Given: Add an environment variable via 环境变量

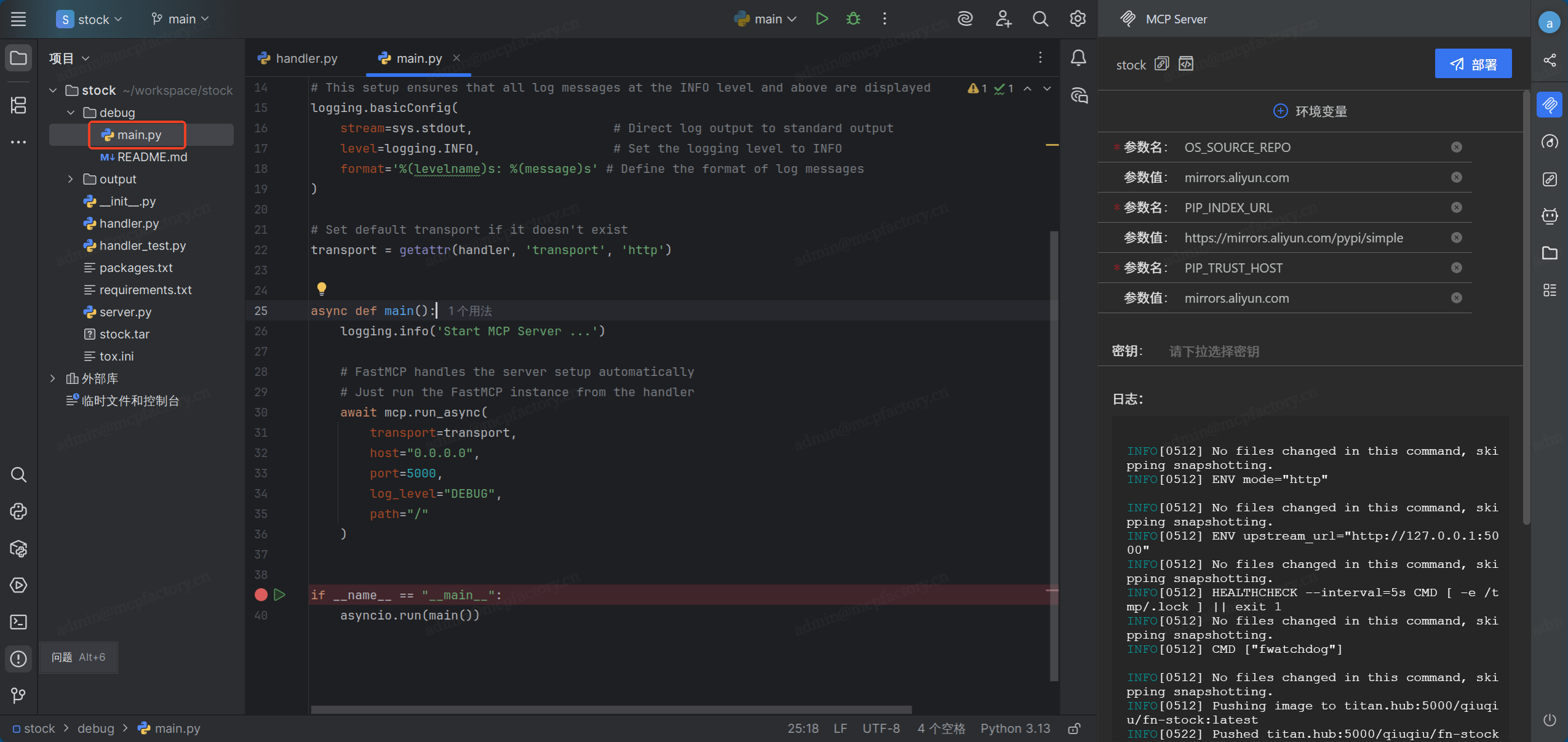Looking at the screenshot, I should click(x=1310, y=111).
